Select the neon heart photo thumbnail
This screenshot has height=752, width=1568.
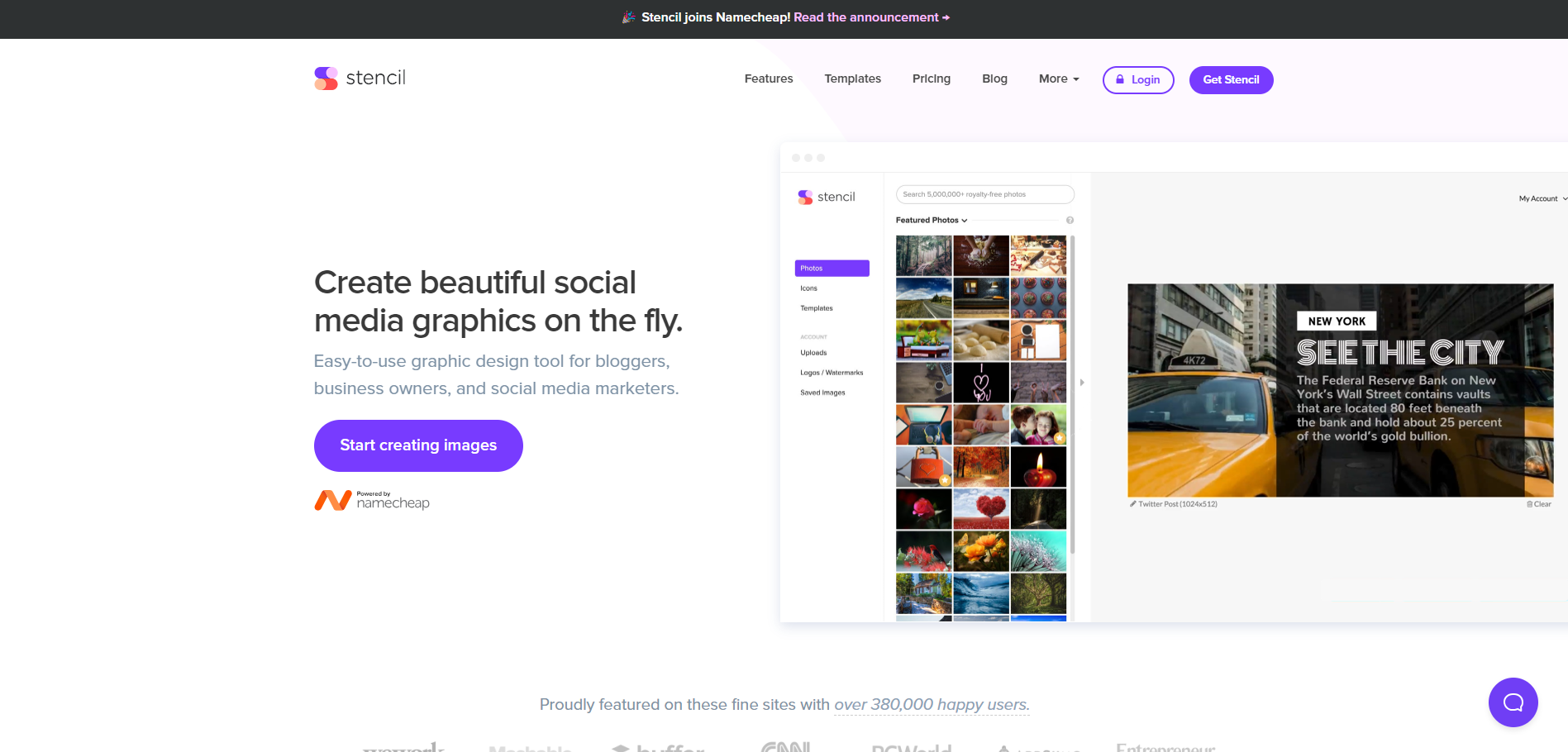point(981,383)
